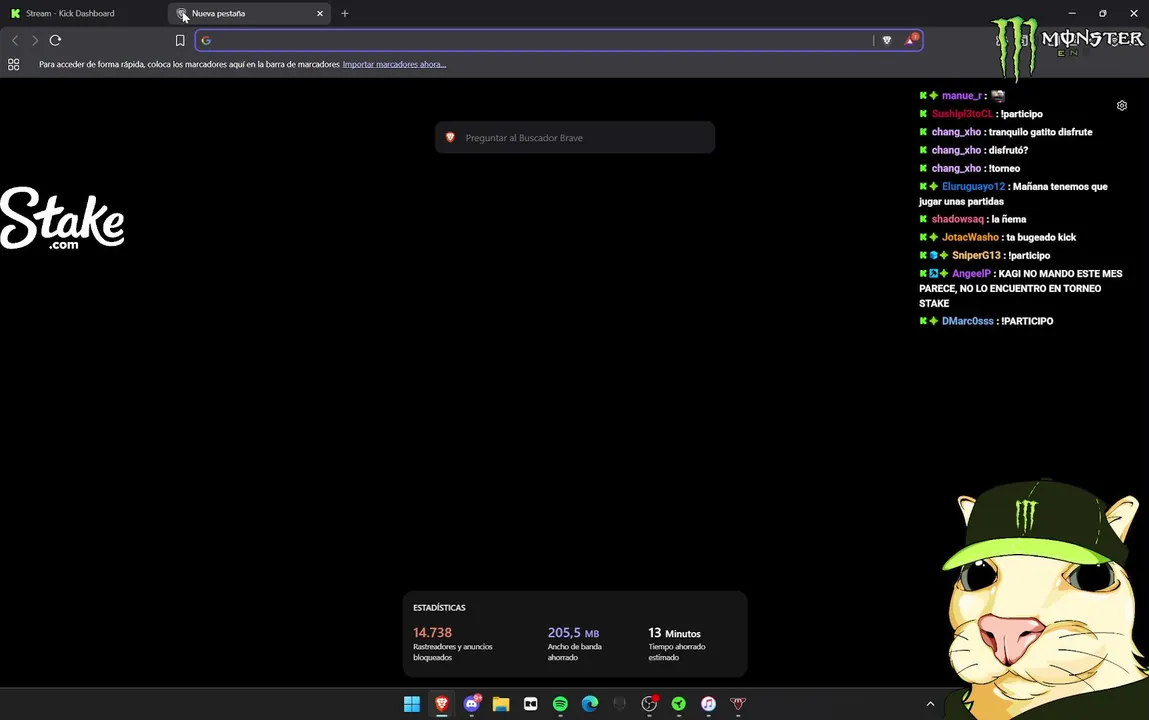Screen dimensions: 1149x720
Task: Focus the browser address bar
Action: [542, 40]
